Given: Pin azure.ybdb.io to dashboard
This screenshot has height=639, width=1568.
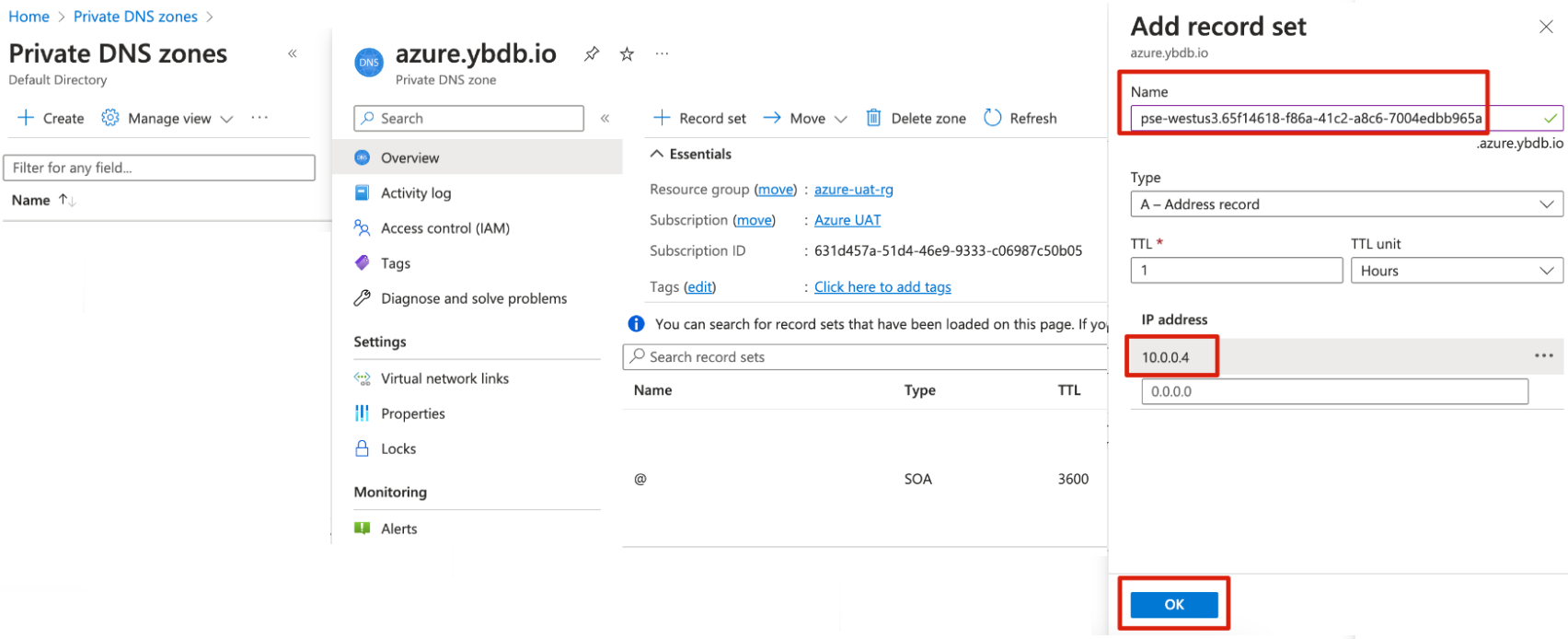Looking at the screenshot, I should [592, 53].
